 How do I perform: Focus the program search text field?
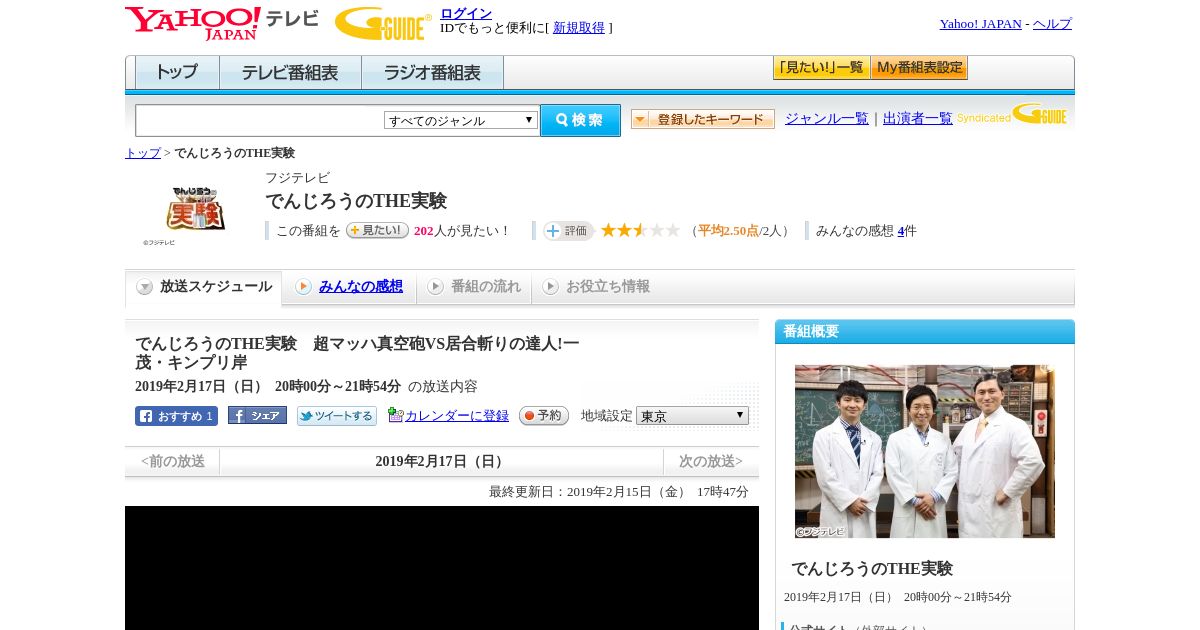[260, 120]
